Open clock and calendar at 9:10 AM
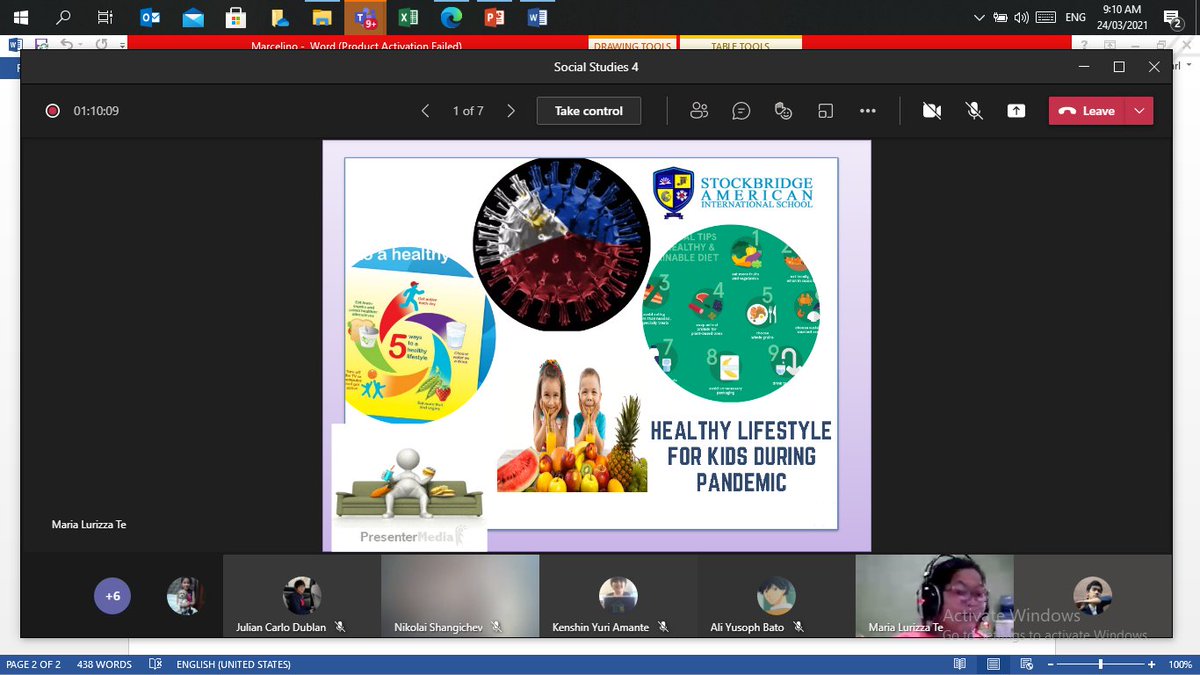This screenshot has height=675, width=1200. pos(1122,17)
